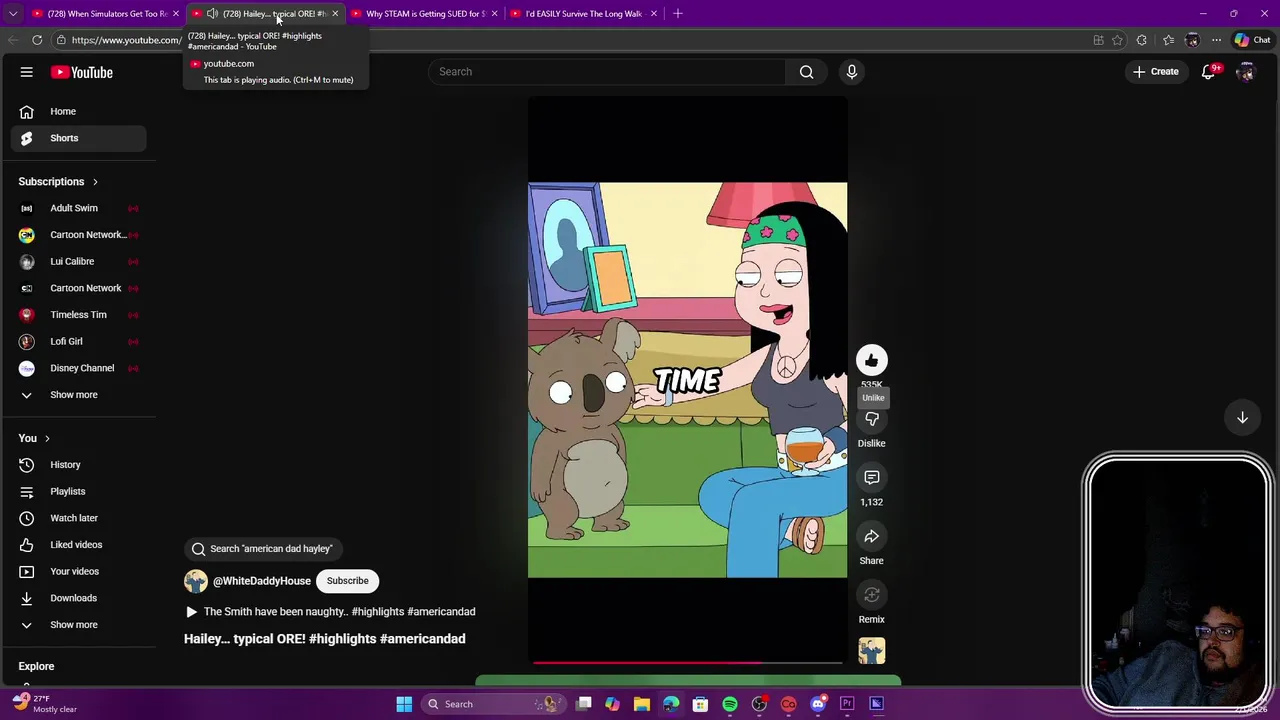Open the tab actions dropdown menu
This screenshot has height=720, width=1280.
click(x=12, y=14)
